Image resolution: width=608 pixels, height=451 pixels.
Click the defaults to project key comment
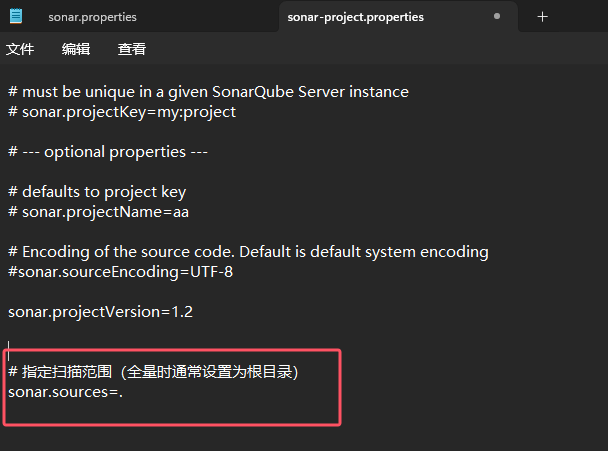97,192
